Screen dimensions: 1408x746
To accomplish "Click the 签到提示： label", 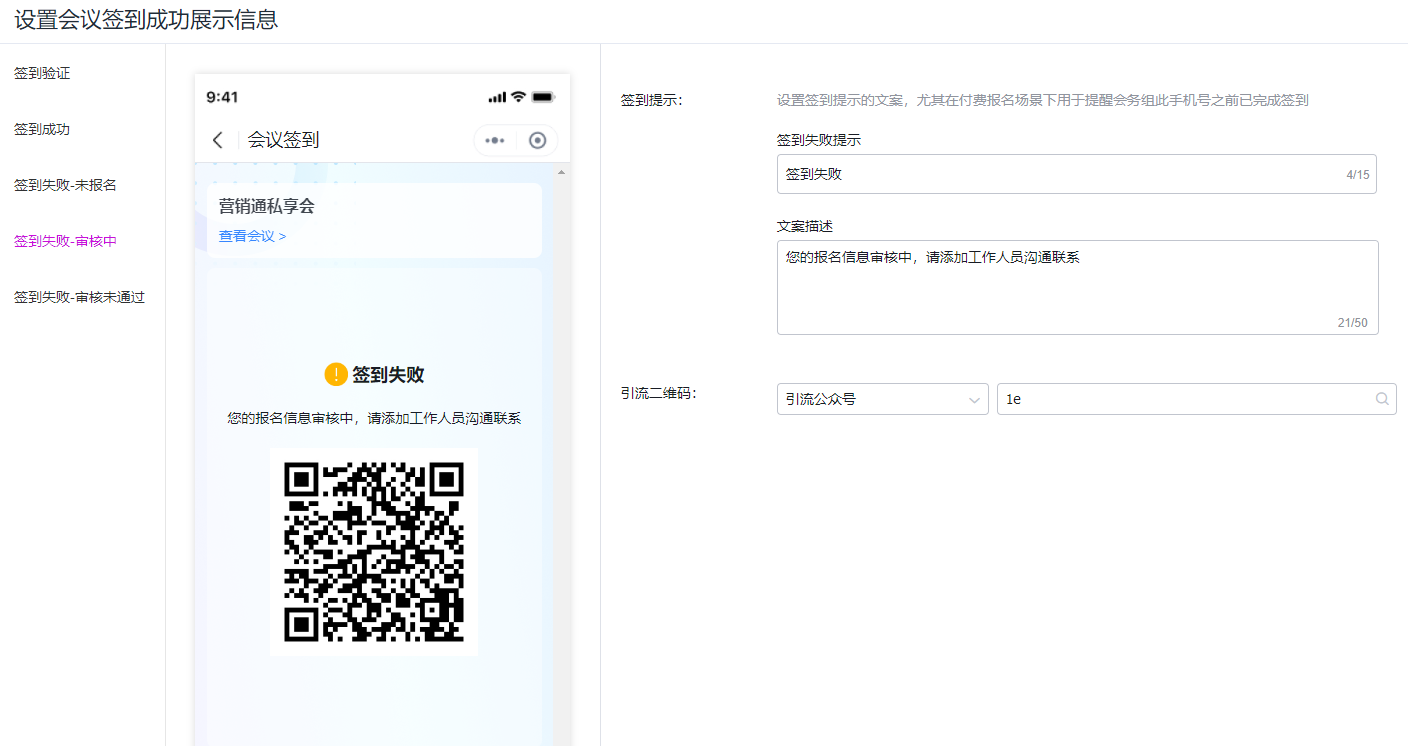I will 652,100.
